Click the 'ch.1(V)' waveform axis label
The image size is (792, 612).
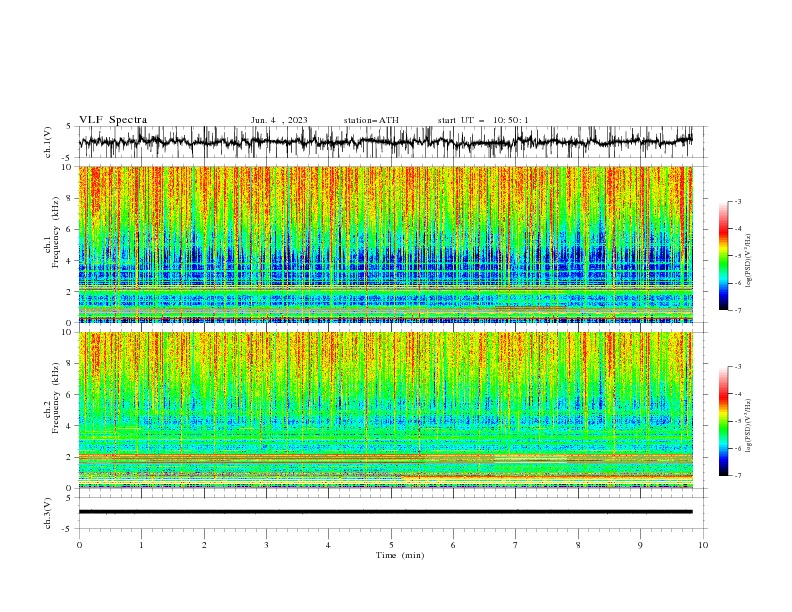coord(48,142)
